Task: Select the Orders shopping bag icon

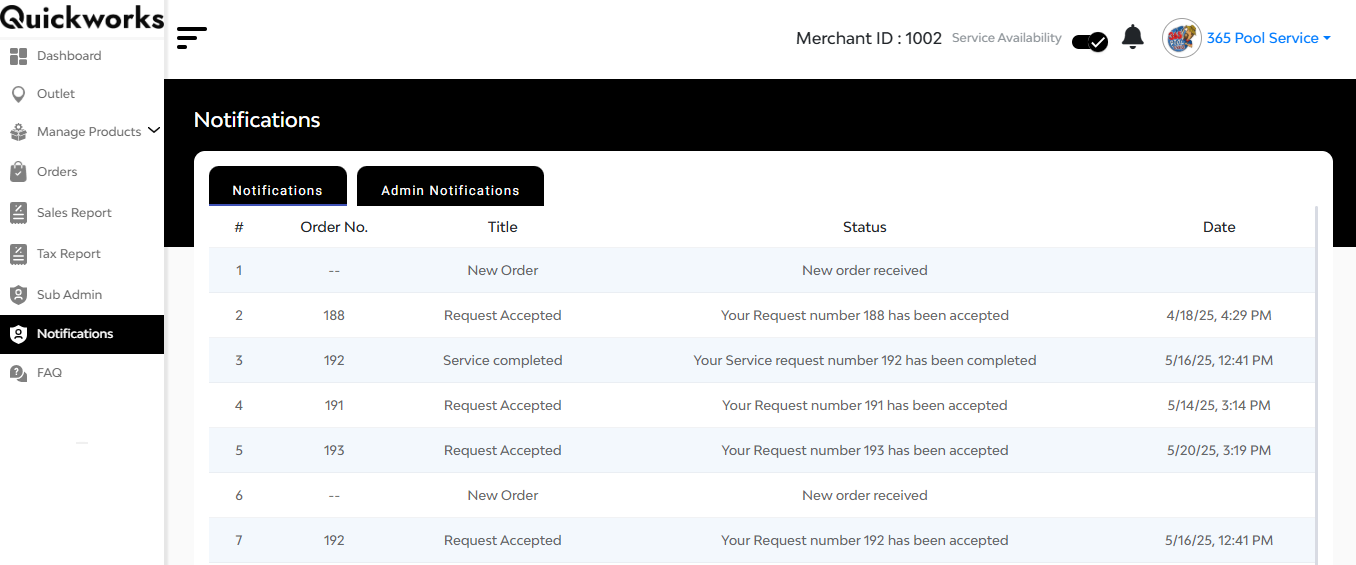Action: (x=18, y=172)
